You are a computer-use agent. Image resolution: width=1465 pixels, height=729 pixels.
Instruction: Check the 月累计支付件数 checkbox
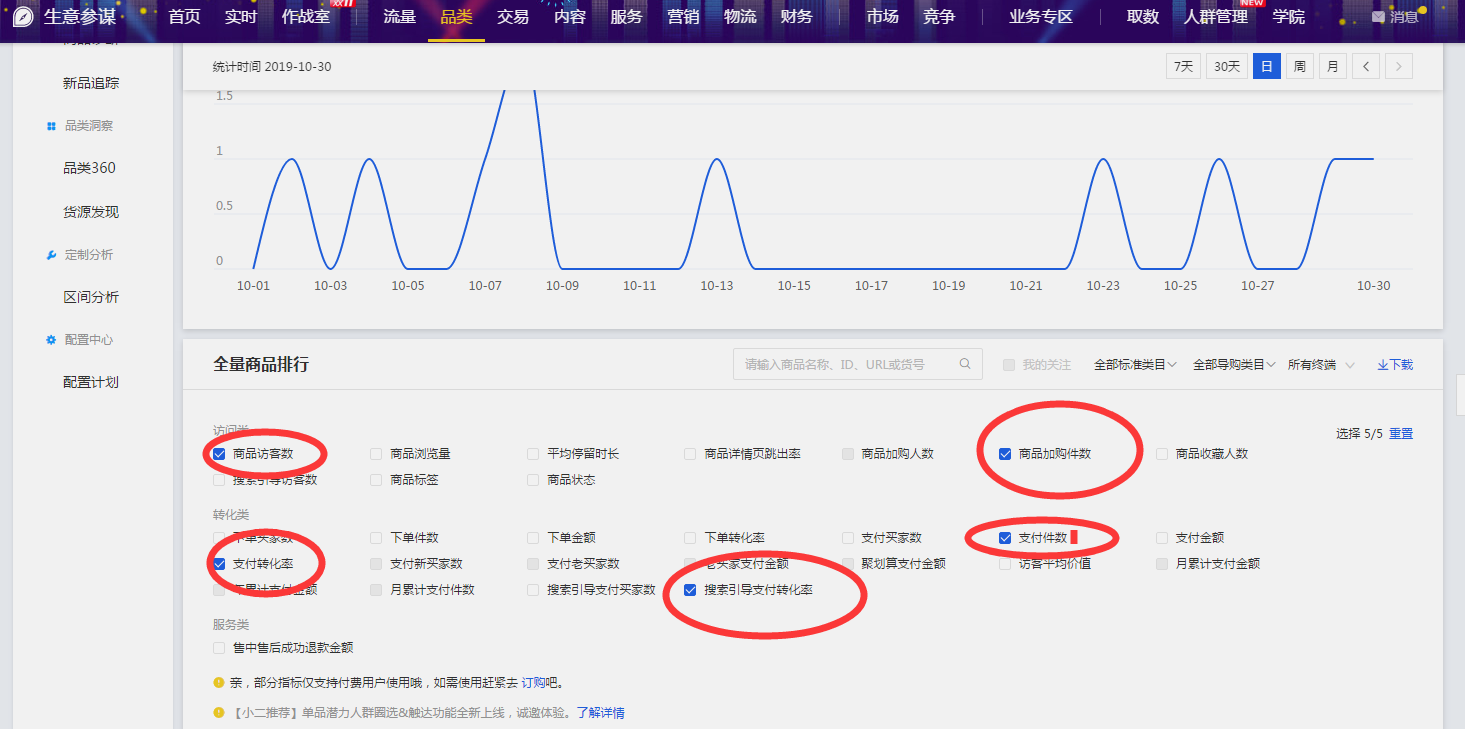pos(376,590)
